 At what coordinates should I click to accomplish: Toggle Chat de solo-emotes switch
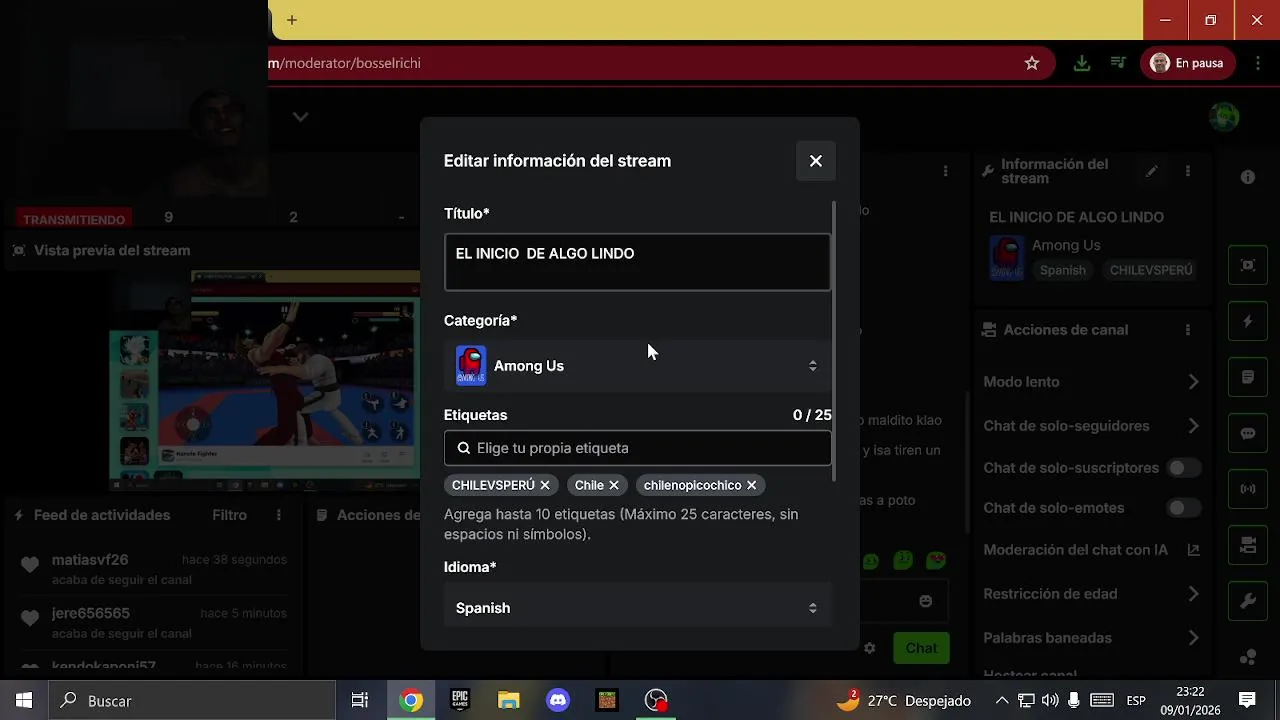[x=1184, y=508]
